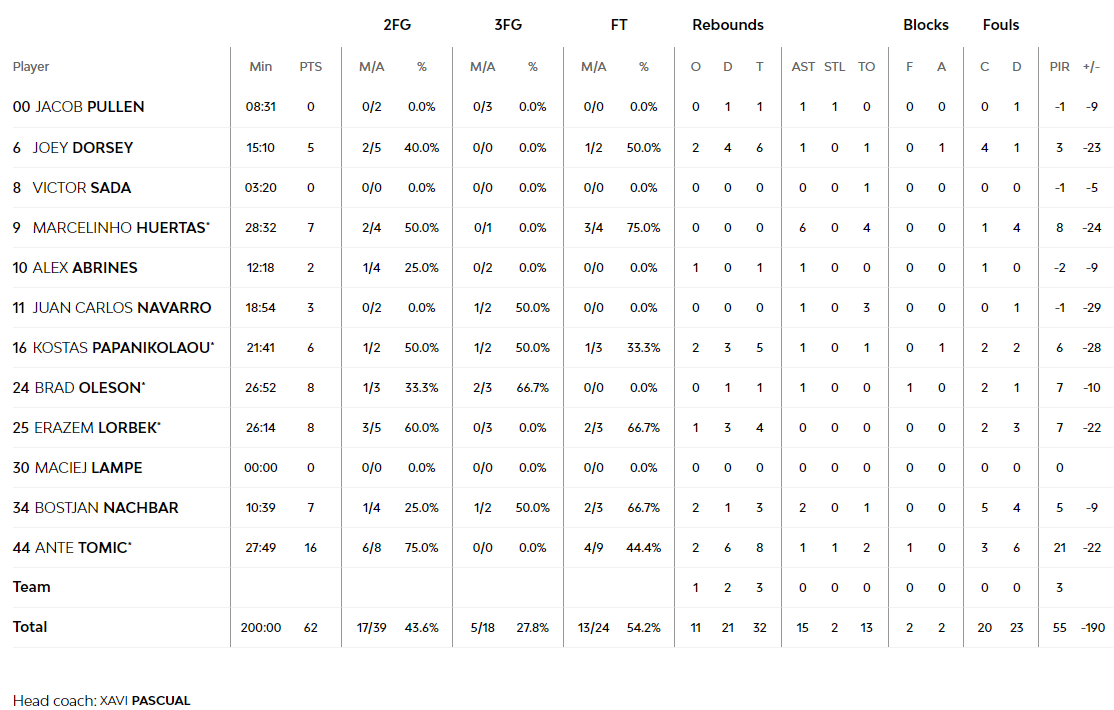Open Erazem Lorbek's player page
1114x710 pixels.
(97, 427)
